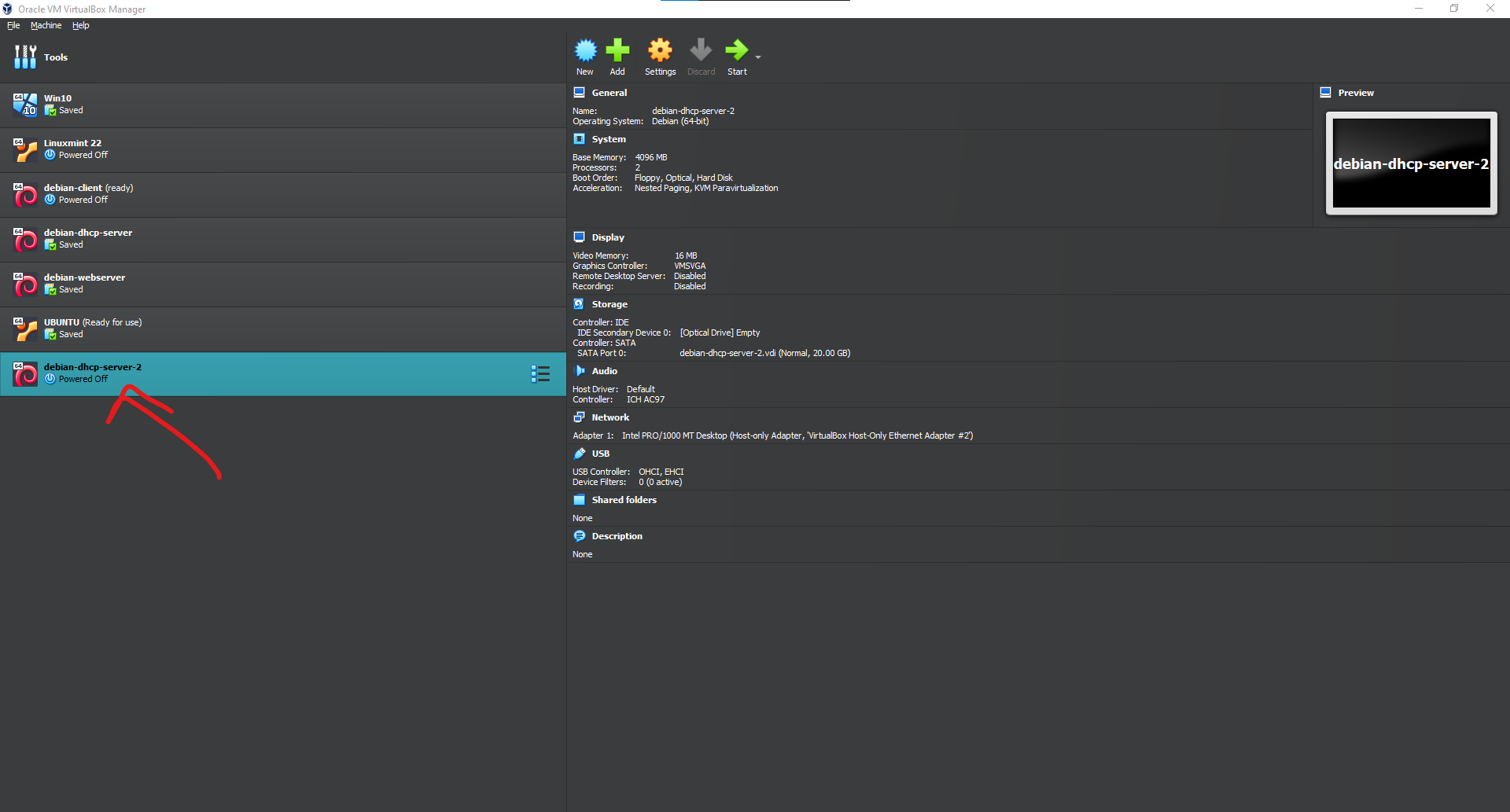The height and width of the screenshot is (812, 1510).
Task: Click the Win10 machine icon
Action: (x=25, y=105)
